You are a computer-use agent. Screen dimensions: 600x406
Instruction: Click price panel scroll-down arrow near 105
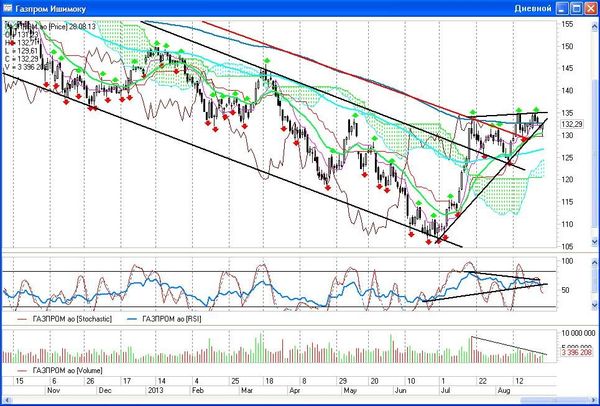[x=594, y=242]
